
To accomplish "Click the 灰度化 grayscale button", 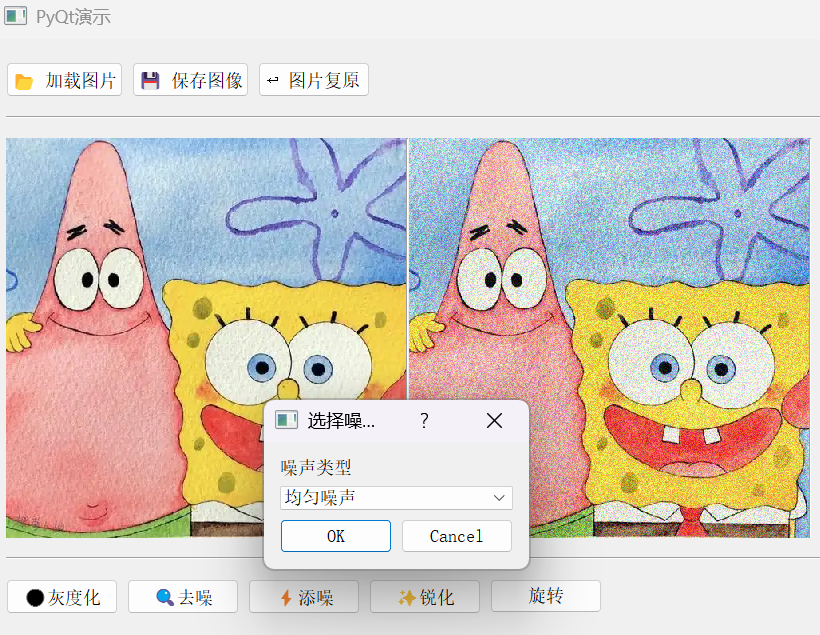I will coord(62,596).
